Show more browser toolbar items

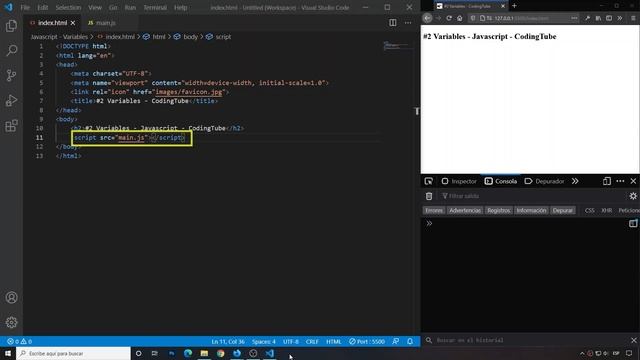(x=620, y=18)
